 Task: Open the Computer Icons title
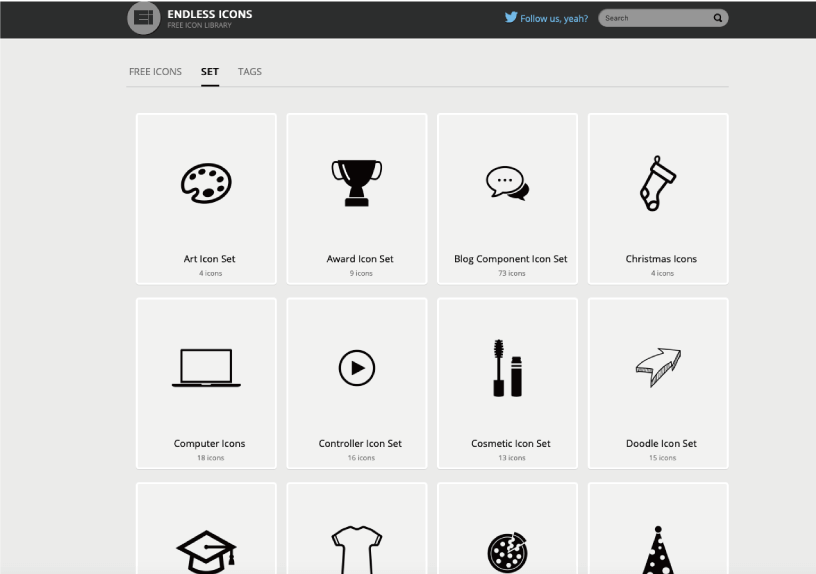click(x=209, y=443)
